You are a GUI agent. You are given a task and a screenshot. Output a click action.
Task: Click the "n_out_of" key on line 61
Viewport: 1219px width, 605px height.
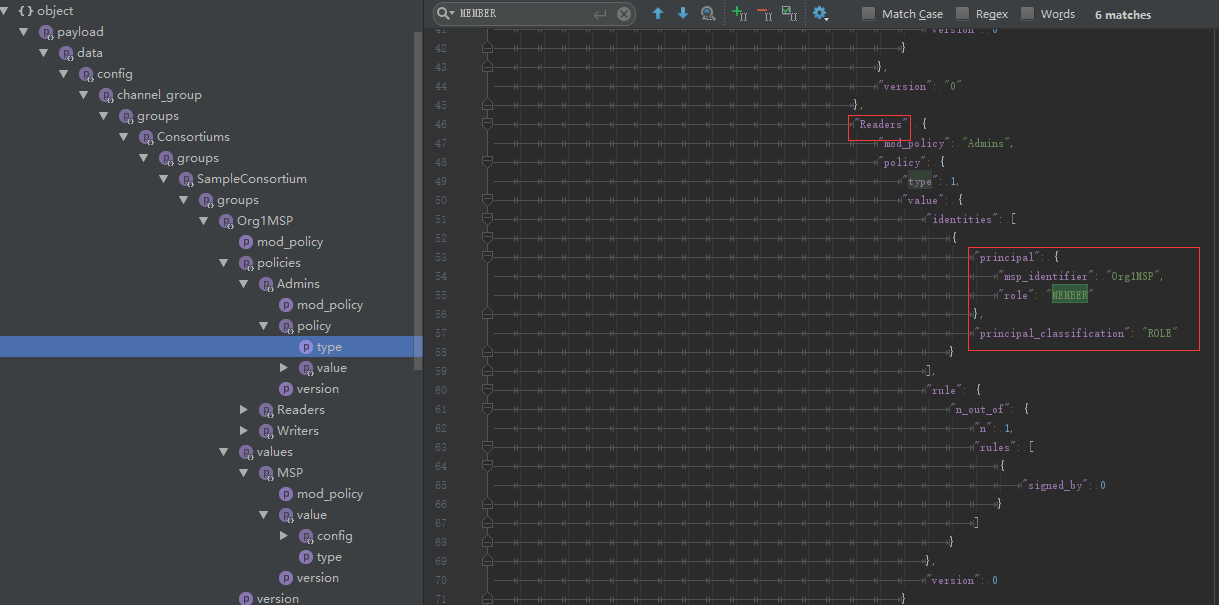pos(981,409)
